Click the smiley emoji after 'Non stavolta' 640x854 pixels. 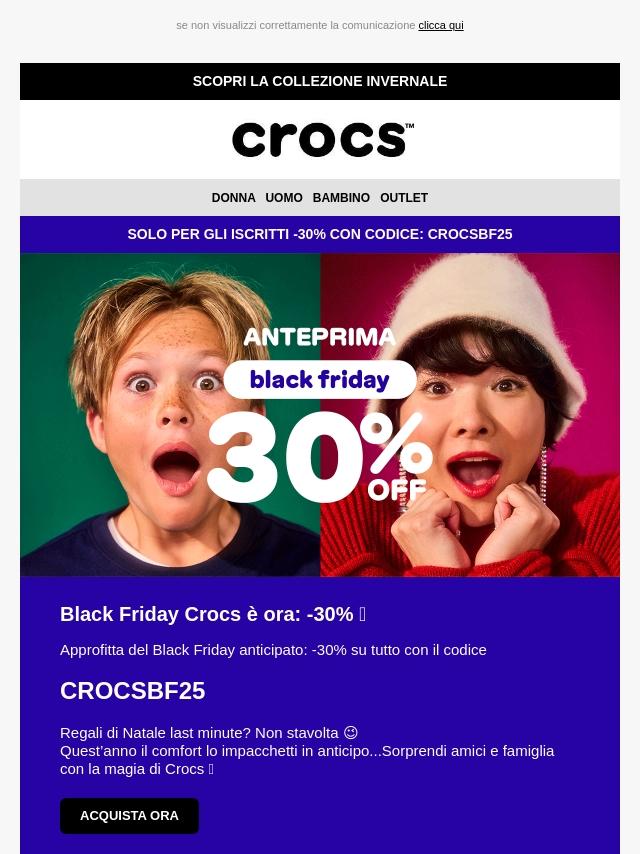click(x=350, y=733)
